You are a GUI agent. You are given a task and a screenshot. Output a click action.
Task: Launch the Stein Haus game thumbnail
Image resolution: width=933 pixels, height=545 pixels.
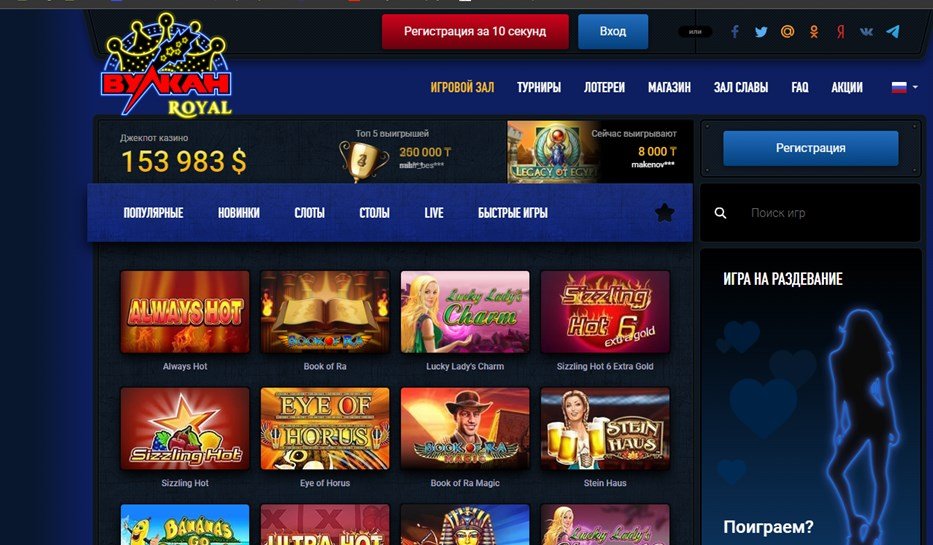click(x=605, y=428)
